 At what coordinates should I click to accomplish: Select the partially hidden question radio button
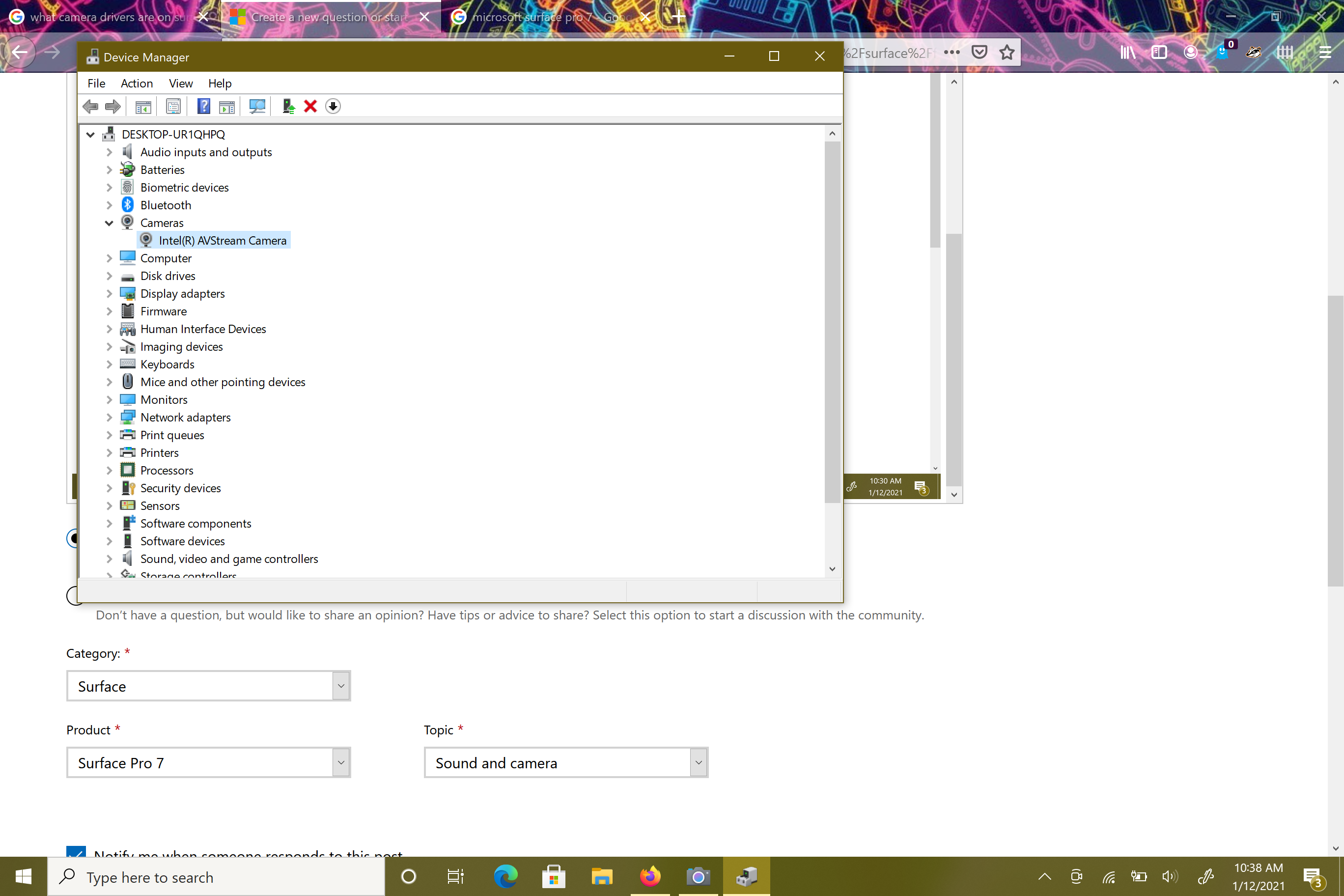point(72,538)
